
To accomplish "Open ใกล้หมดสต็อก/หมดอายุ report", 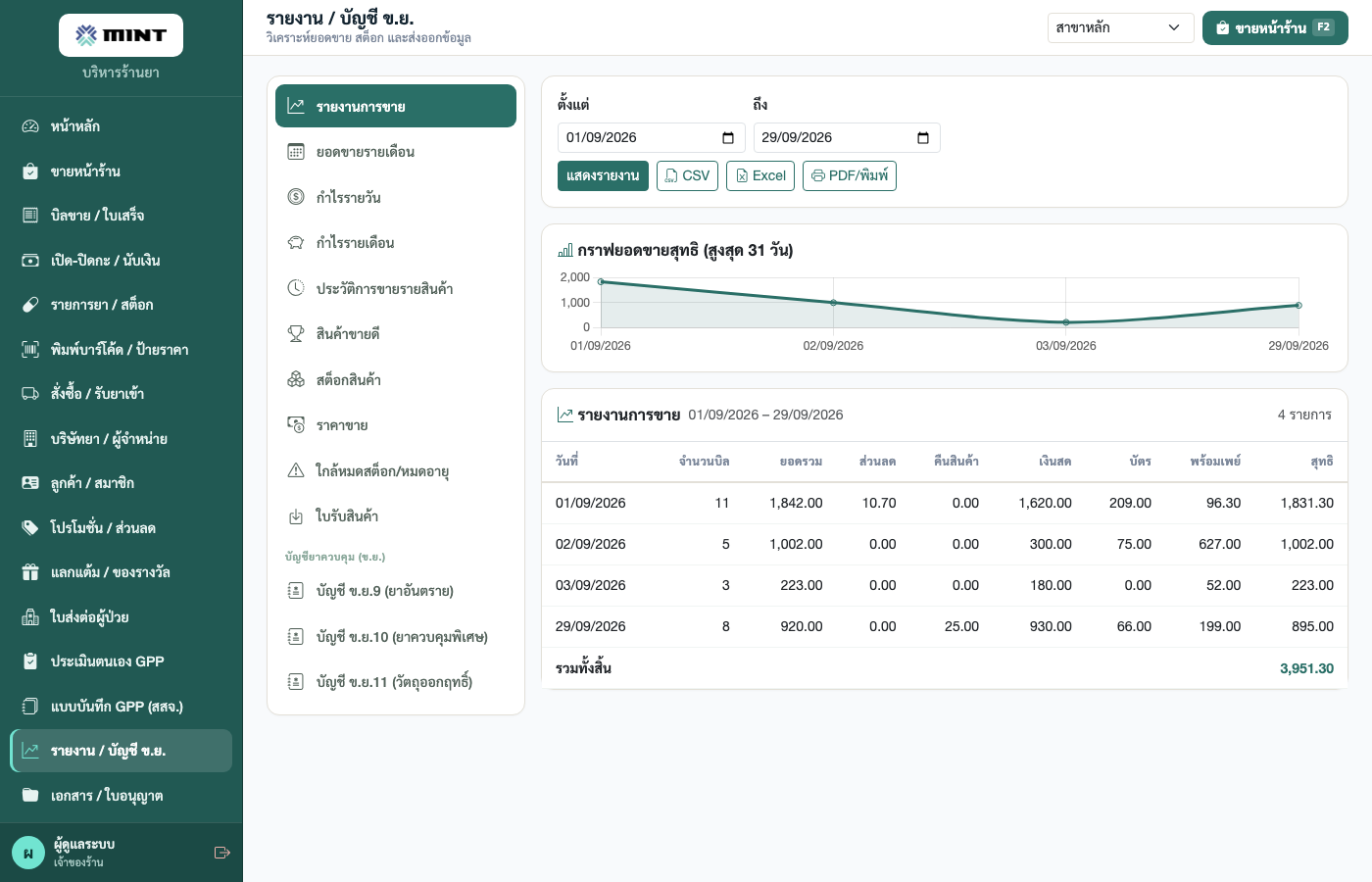I will [396, 470].
